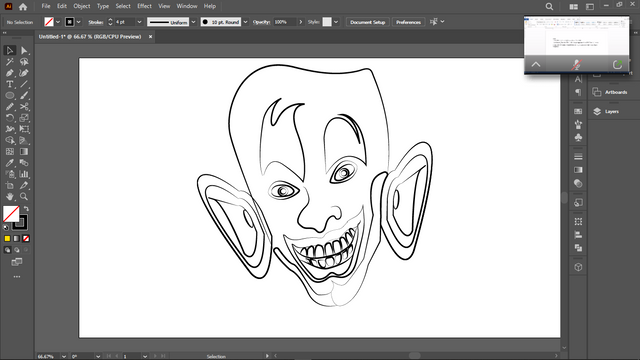This screenshot has height=360, width=640.
Task: Open the Pathfinder panel icon
Action: point(578,248)
